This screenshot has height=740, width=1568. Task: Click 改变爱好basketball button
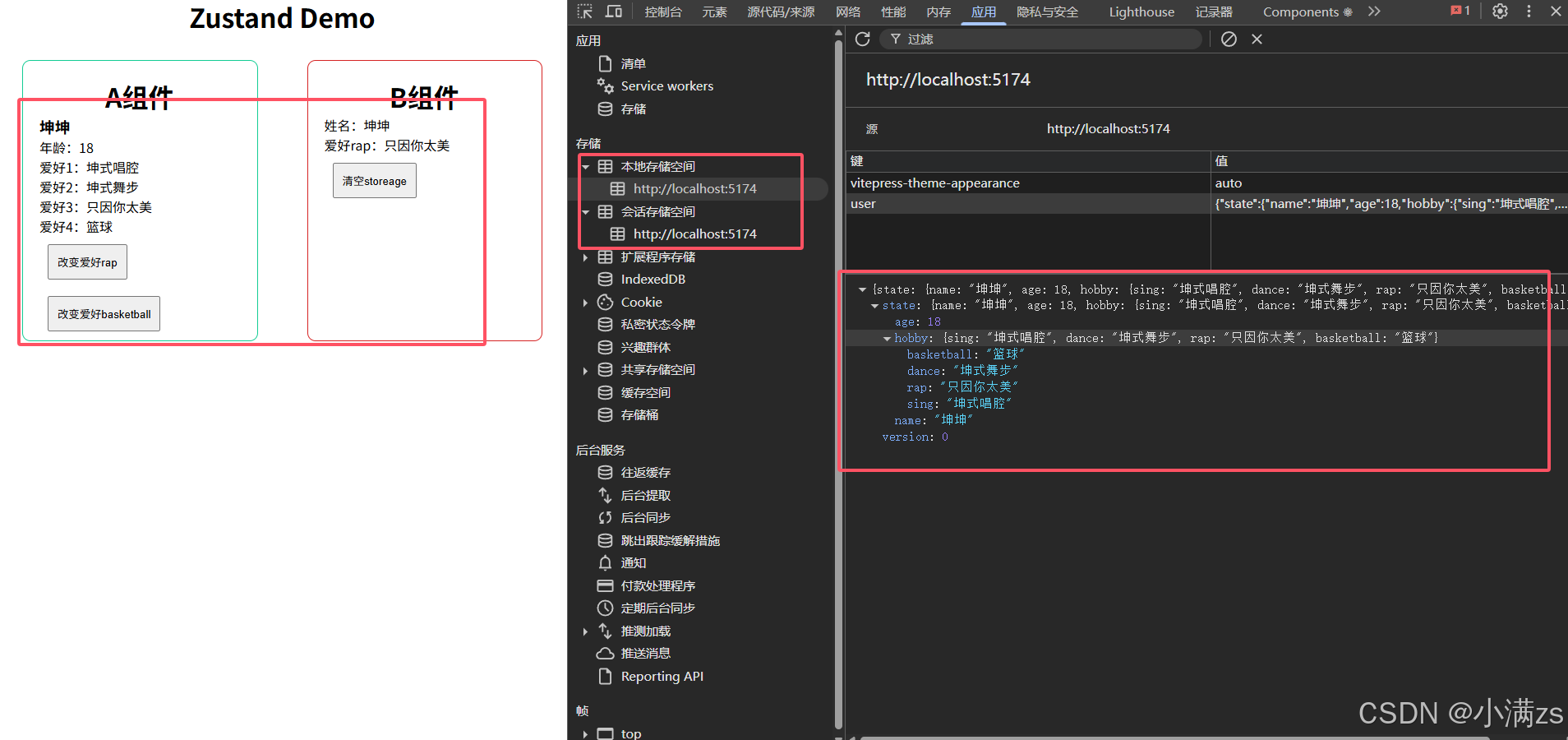click(x=104, y=314)
